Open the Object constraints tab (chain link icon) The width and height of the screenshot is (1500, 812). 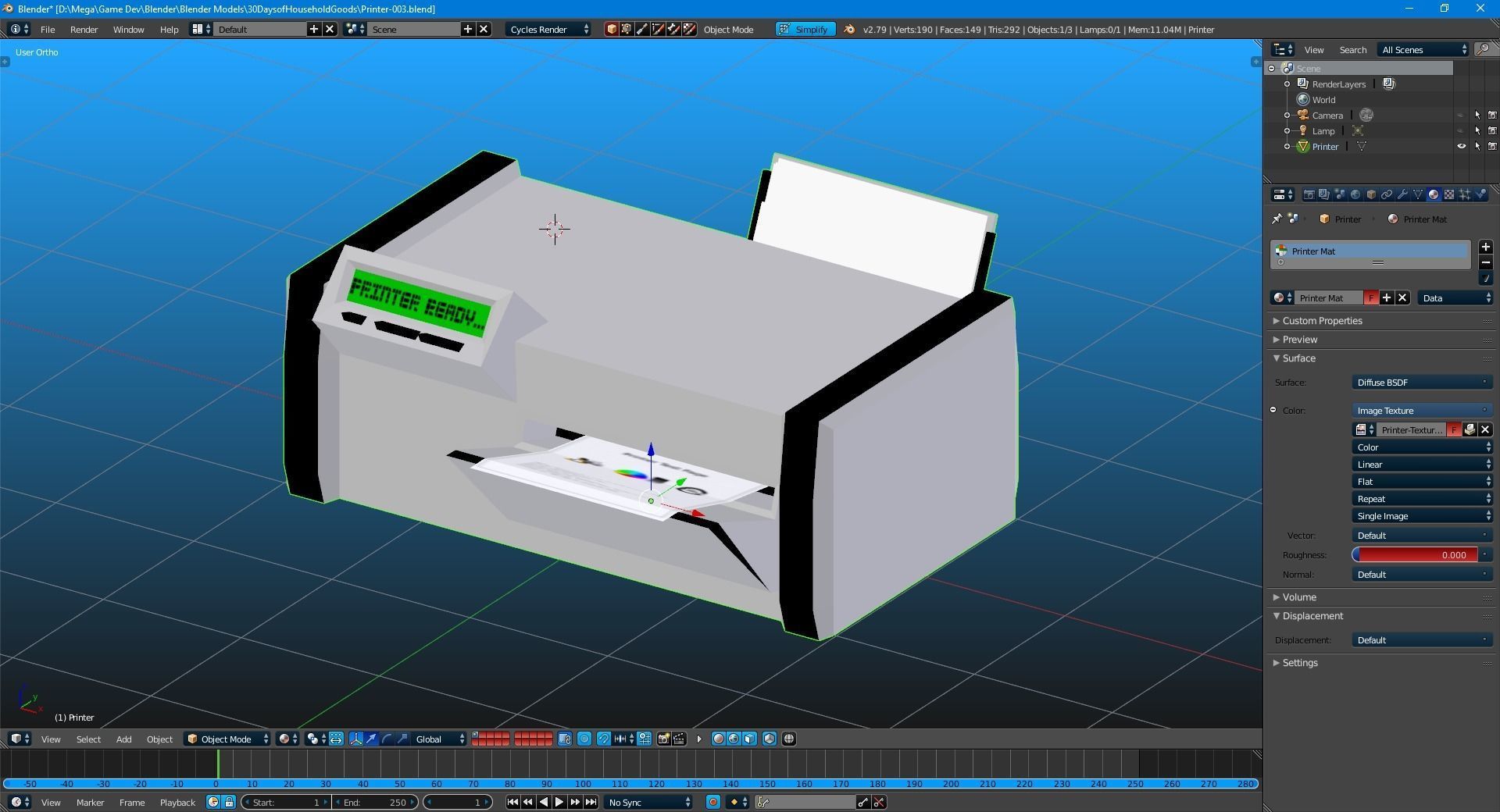pos(1387,194)
